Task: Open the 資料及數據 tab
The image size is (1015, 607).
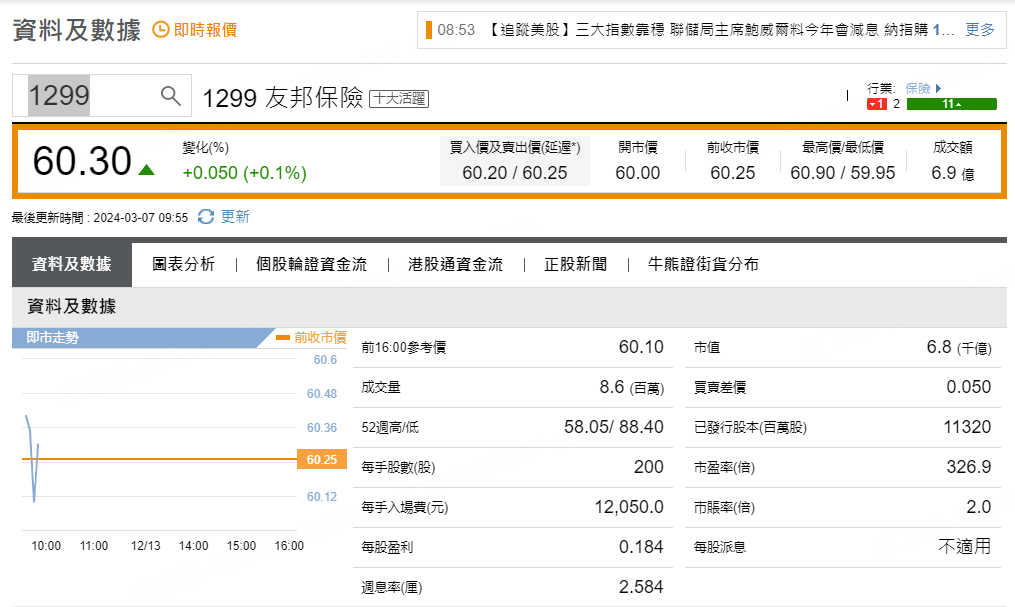Action: coord(72,264)
